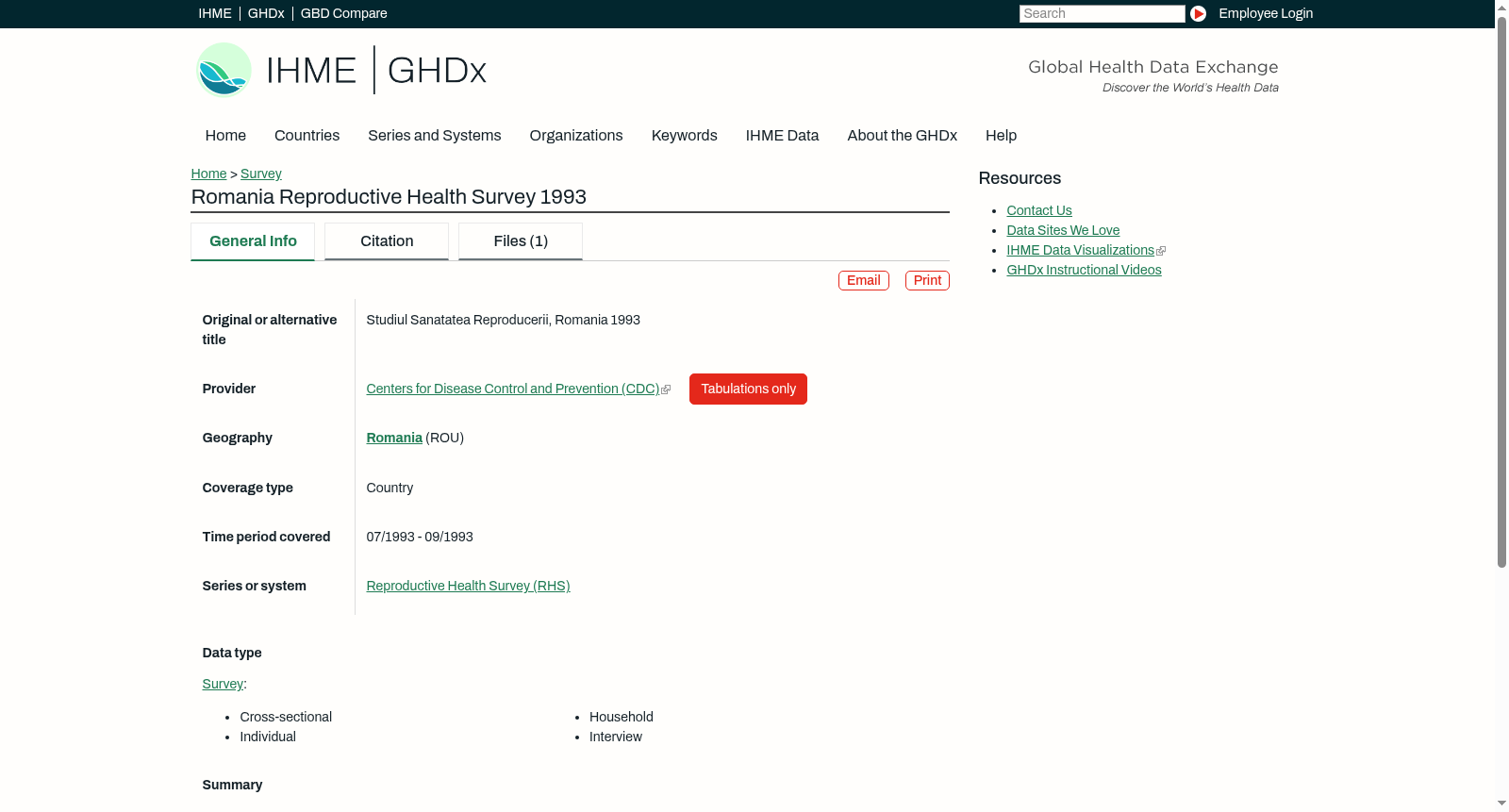Select the General Info tab
The image size is (1509, 812).
253,241
